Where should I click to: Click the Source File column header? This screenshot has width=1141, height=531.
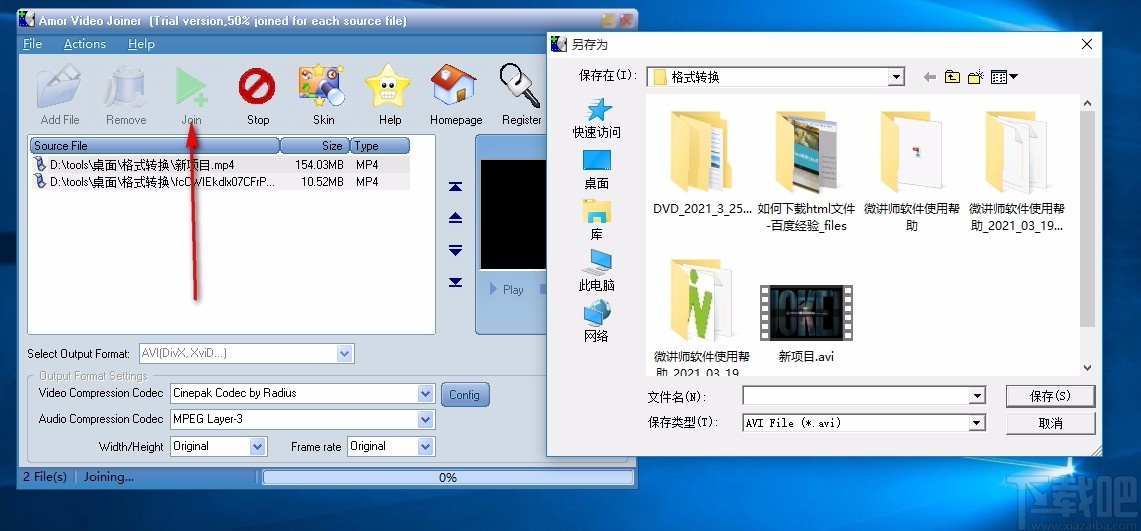(154, 145)
